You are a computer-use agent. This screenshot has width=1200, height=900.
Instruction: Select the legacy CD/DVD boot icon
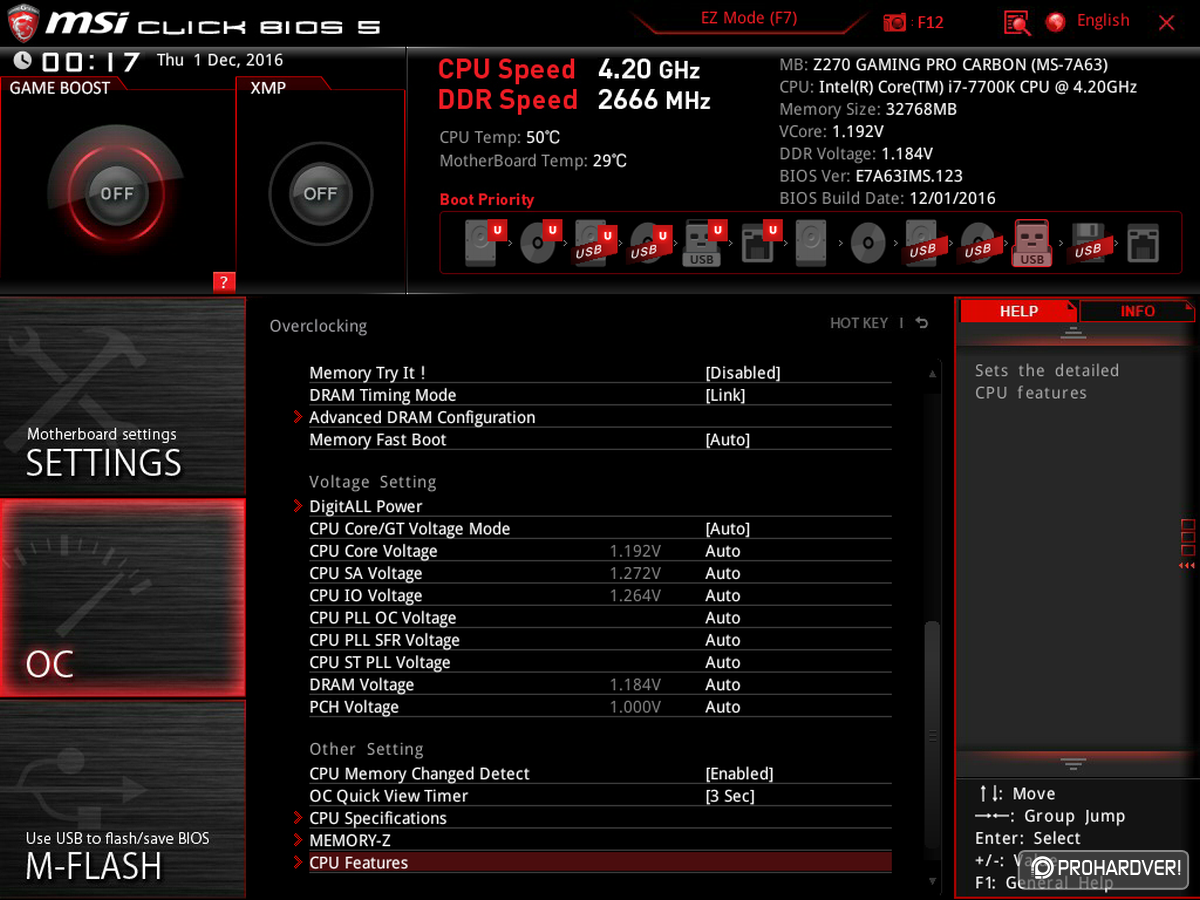coord(867,243)
